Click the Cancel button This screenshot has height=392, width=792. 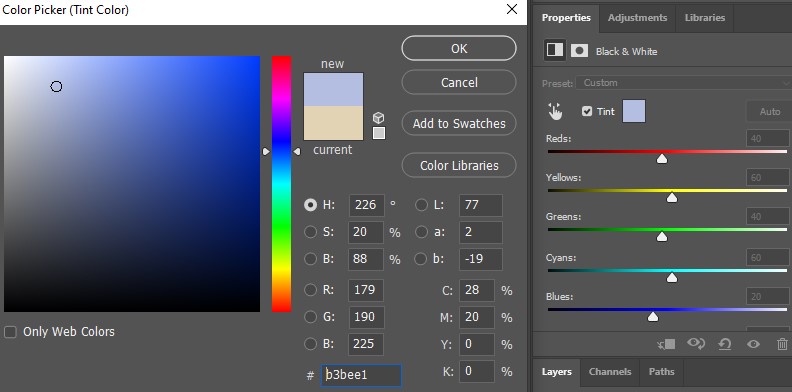459,82
